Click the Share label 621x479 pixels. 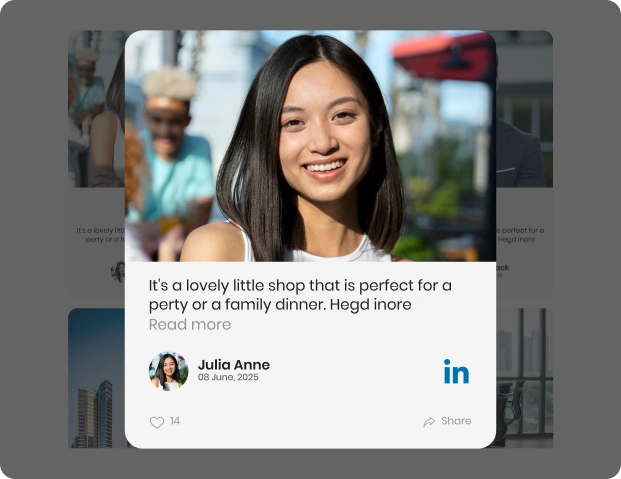point(456,421)
